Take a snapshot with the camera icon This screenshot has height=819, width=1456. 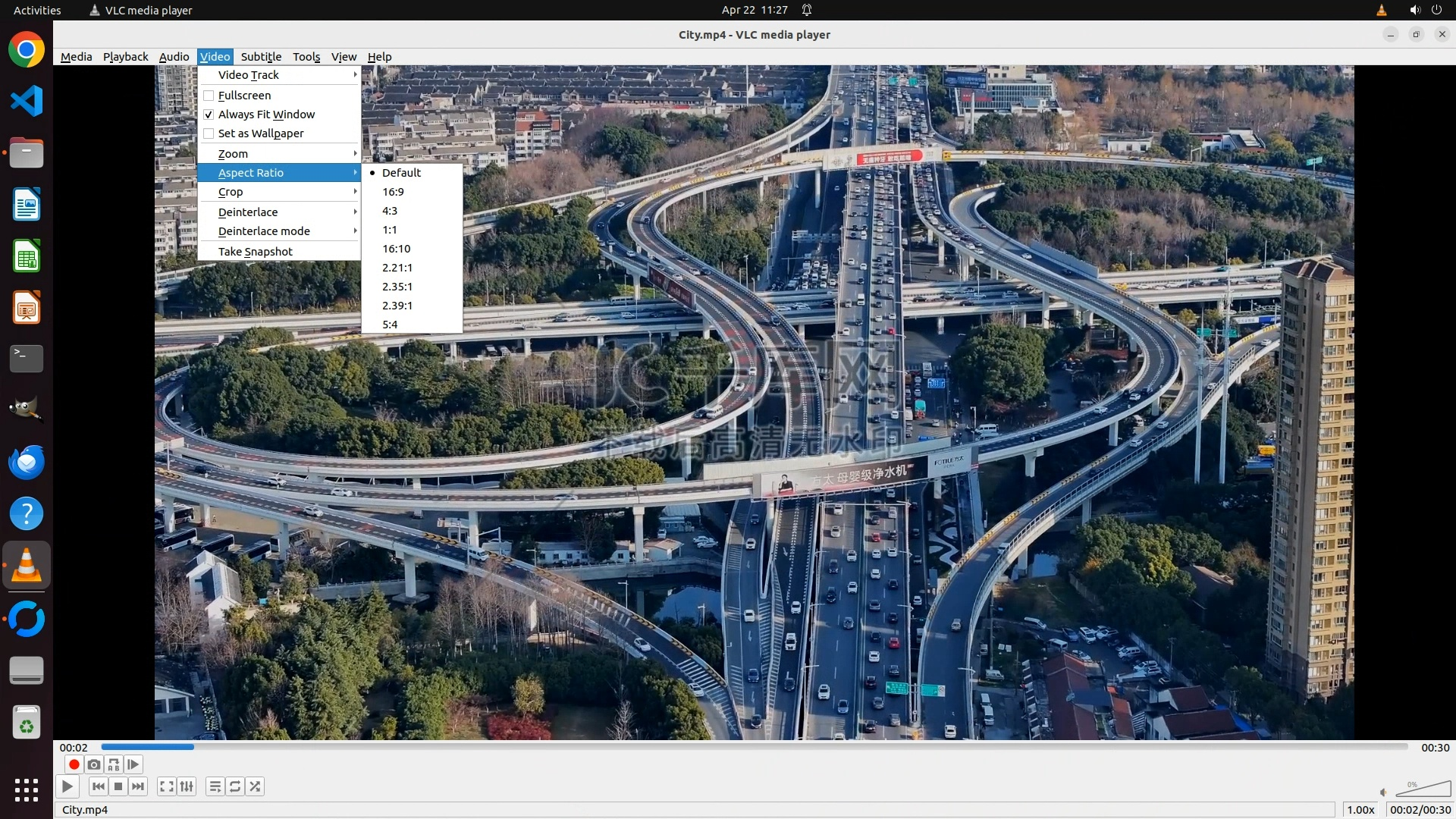point(94,764)
